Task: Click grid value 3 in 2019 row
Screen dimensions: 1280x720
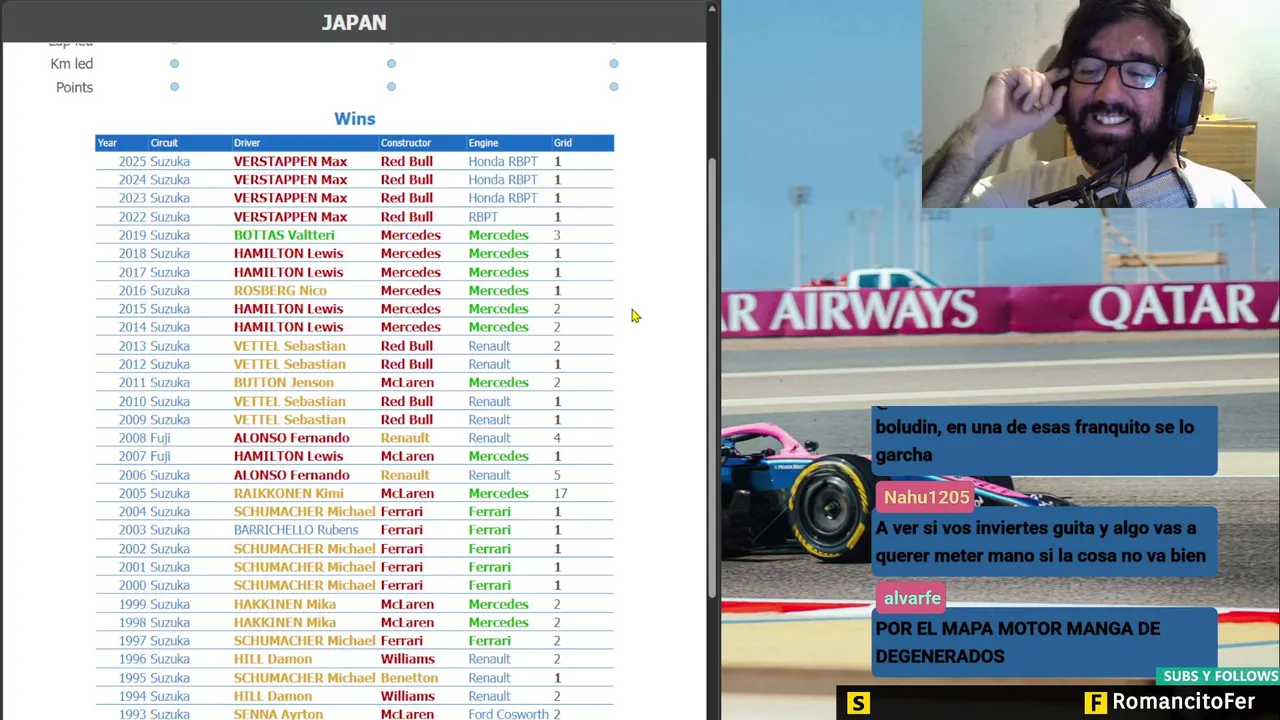Action: [x=557, y=235]
